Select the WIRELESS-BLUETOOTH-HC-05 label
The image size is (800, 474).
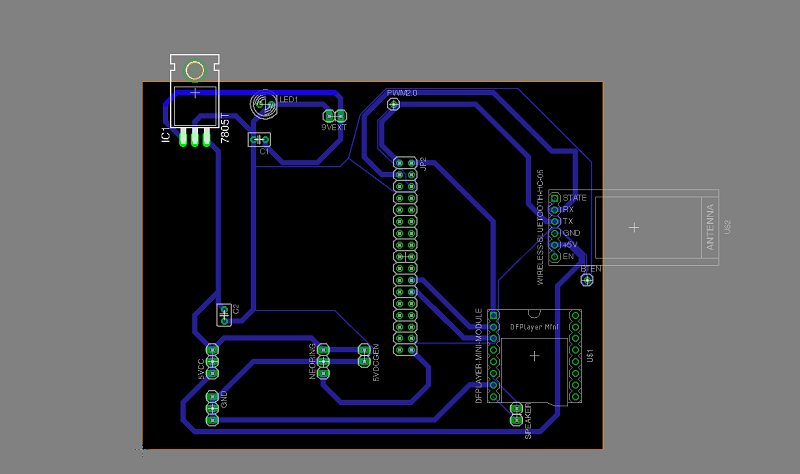(540, 228)
